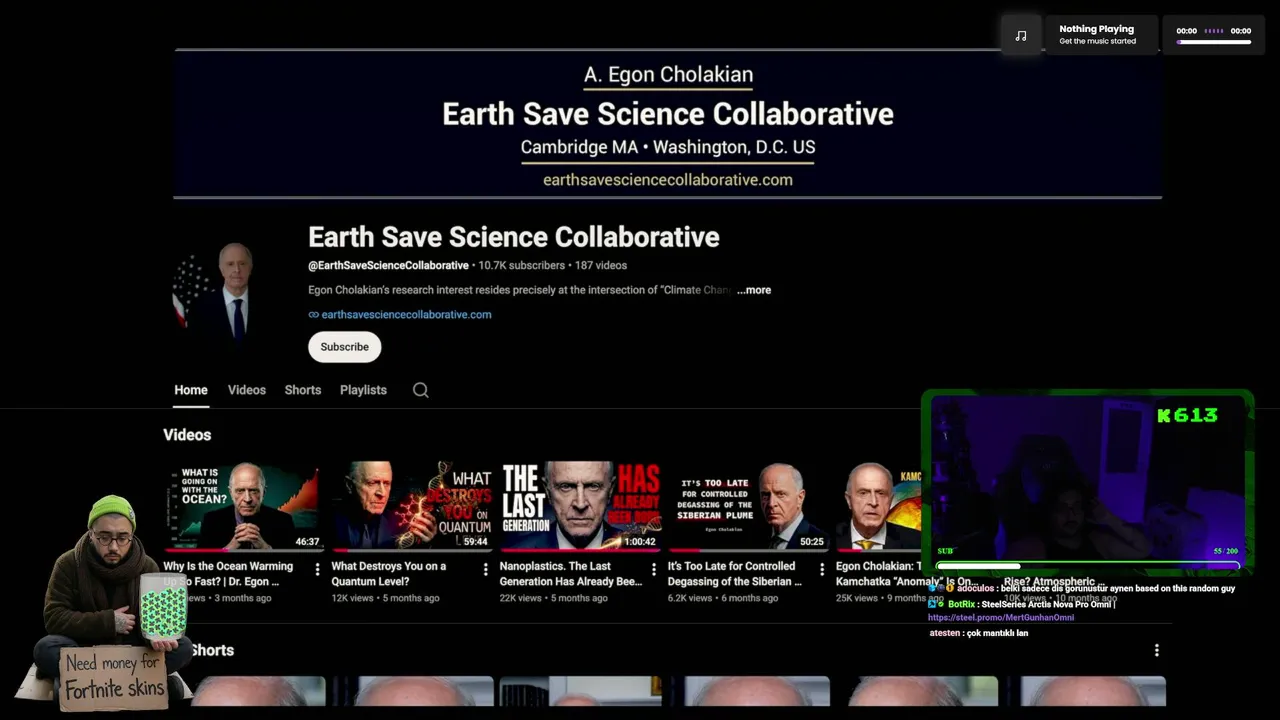Go to the Playlists tab
Screen dimensions: 1280x720
(x=363, y=390)
